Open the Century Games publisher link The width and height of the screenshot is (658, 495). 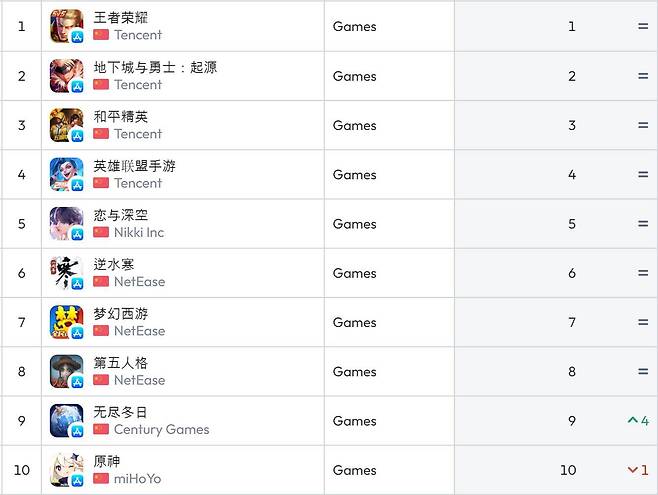[x=162, y=430]
